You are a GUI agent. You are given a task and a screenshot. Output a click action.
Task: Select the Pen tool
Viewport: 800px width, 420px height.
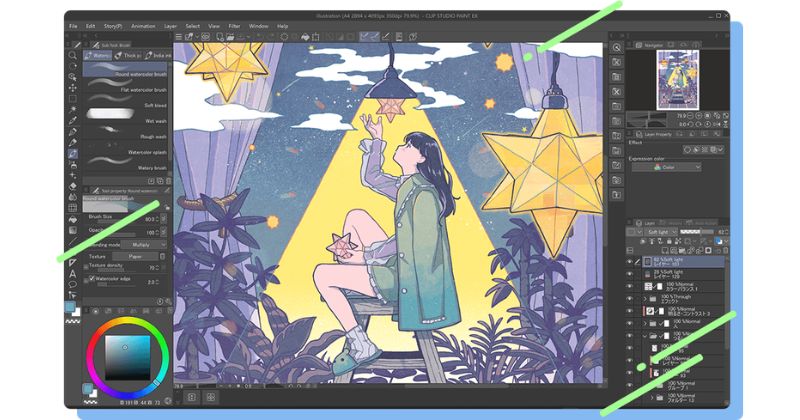[72, 132]
